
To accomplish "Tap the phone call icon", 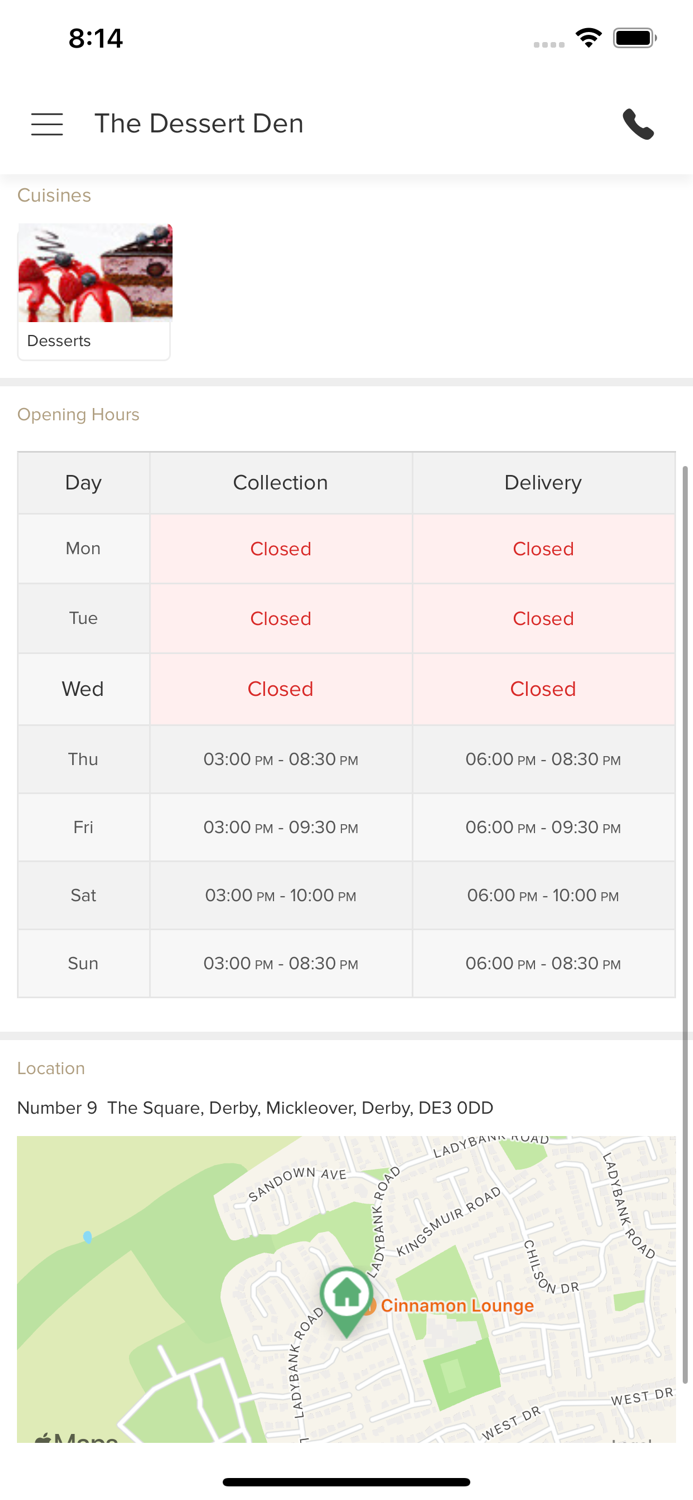I will coord(638,124).
